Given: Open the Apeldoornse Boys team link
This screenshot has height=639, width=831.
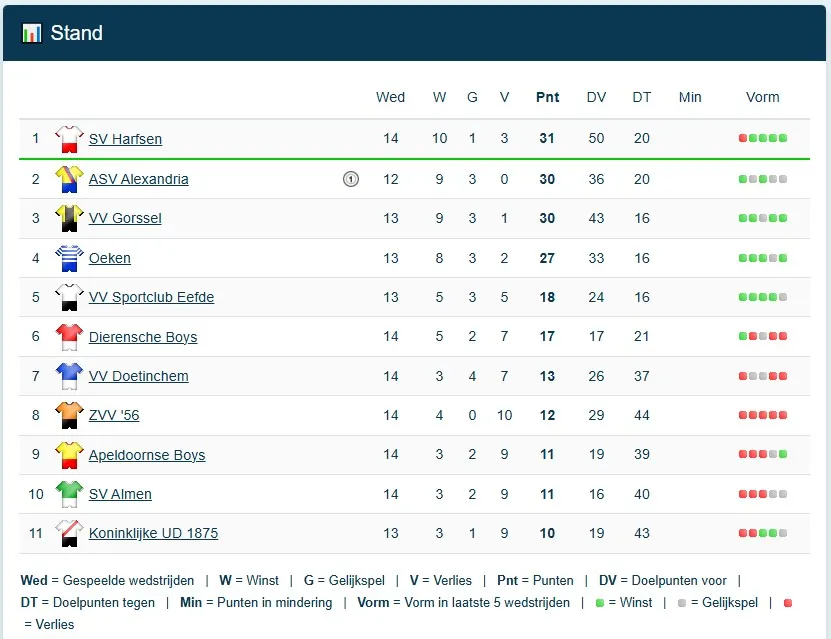Looking at the screenshot, I should pos(147,455).
